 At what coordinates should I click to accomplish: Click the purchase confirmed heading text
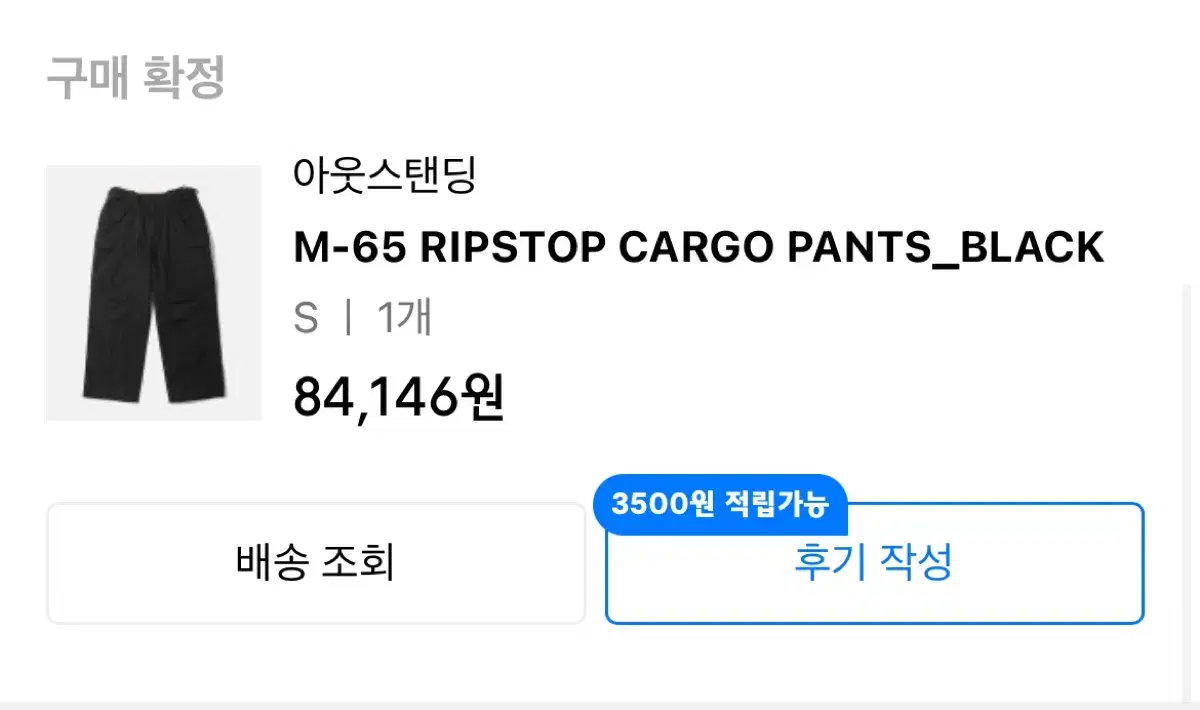pyautogui.click(x=136, y=78)
